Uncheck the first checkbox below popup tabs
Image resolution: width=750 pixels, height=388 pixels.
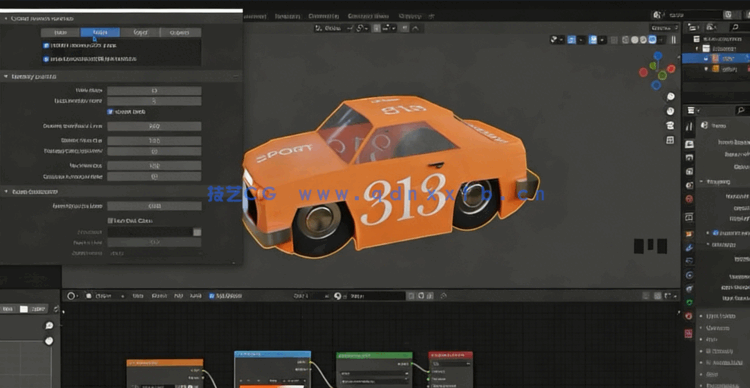(x=46, y=46)
